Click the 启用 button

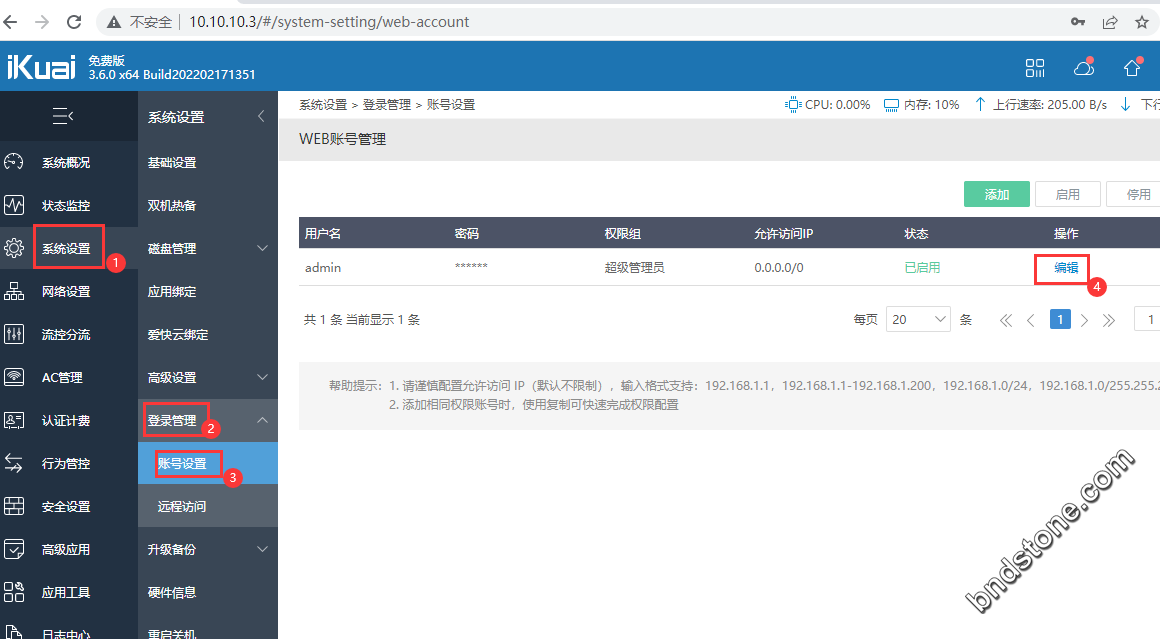tap(1068, 195)
